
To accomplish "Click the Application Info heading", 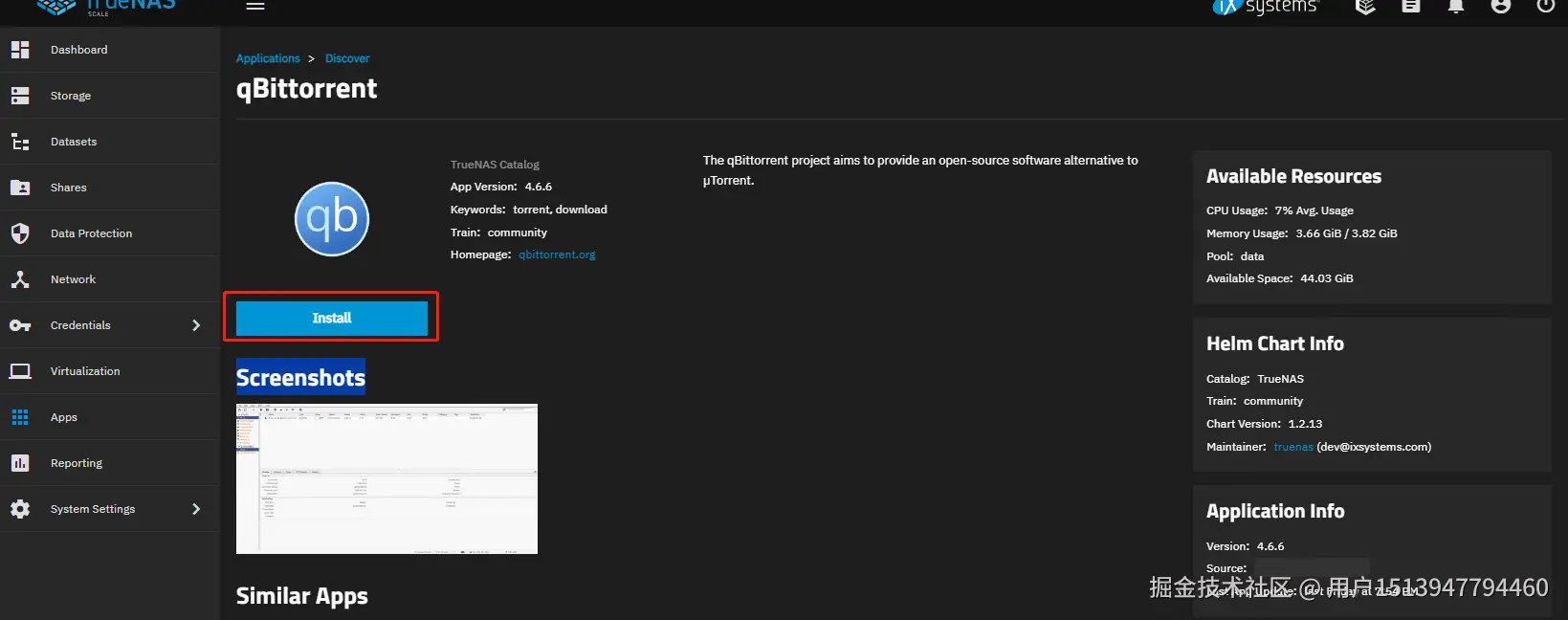I will coord(1275,511).
